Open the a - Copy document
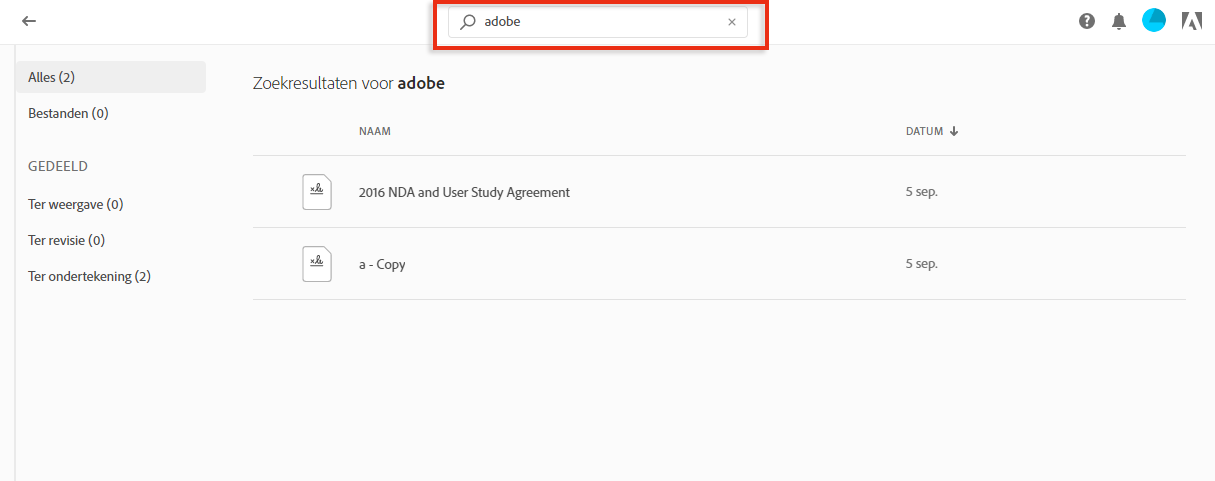 point(382,264)
